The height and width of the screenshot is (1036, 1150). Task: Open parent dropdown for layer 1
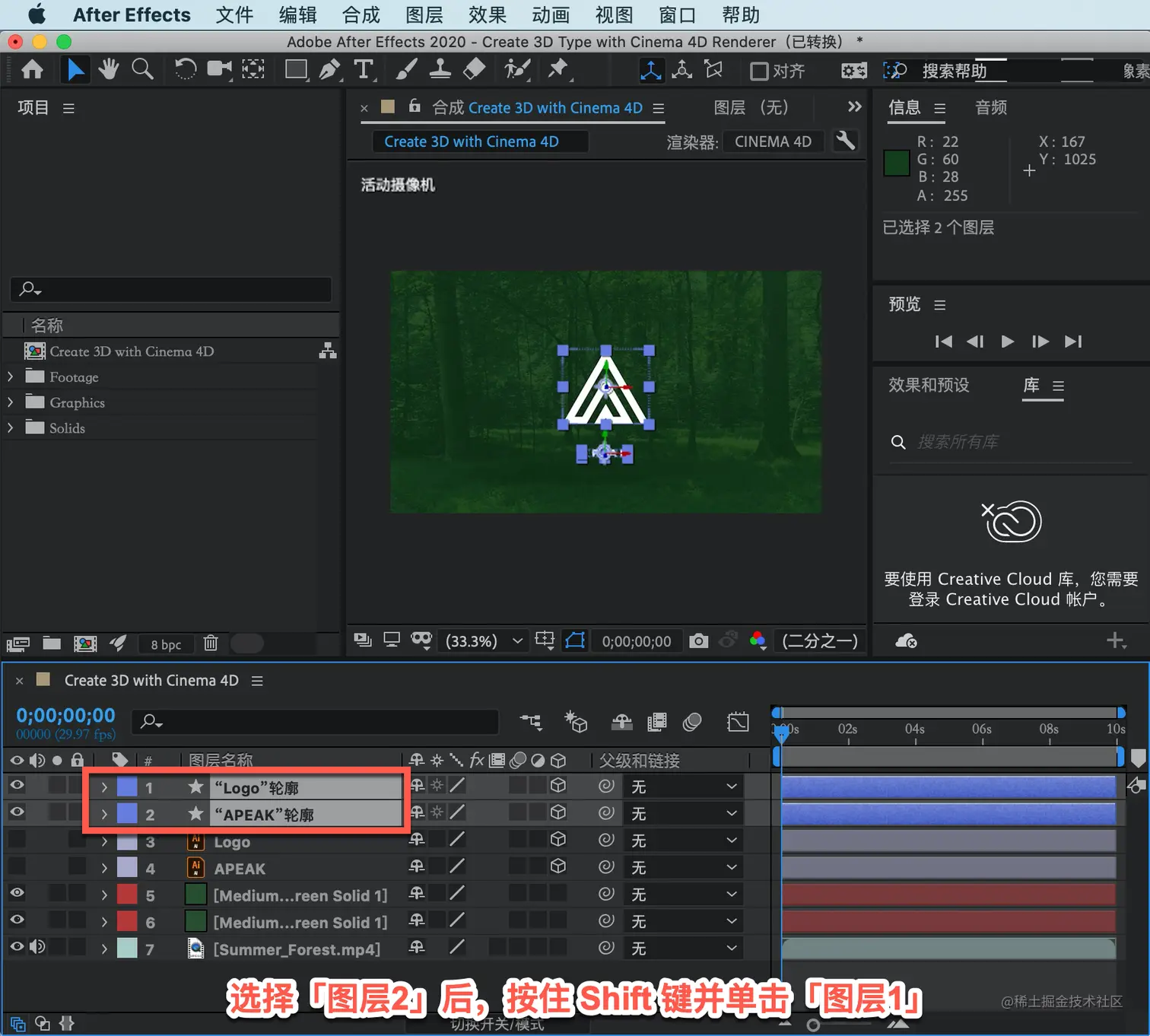pyautogui.click(x=683, y=787)
